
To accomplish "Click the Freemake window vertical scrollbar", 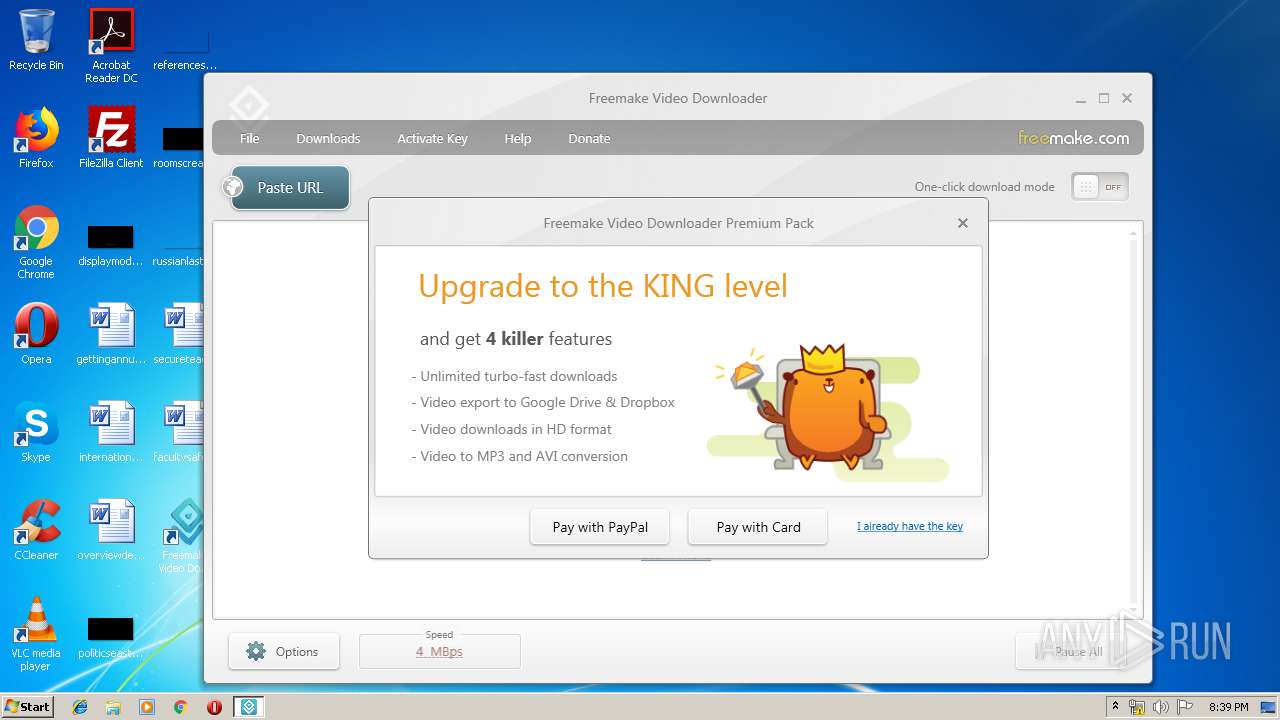I will pos(1133,424).
